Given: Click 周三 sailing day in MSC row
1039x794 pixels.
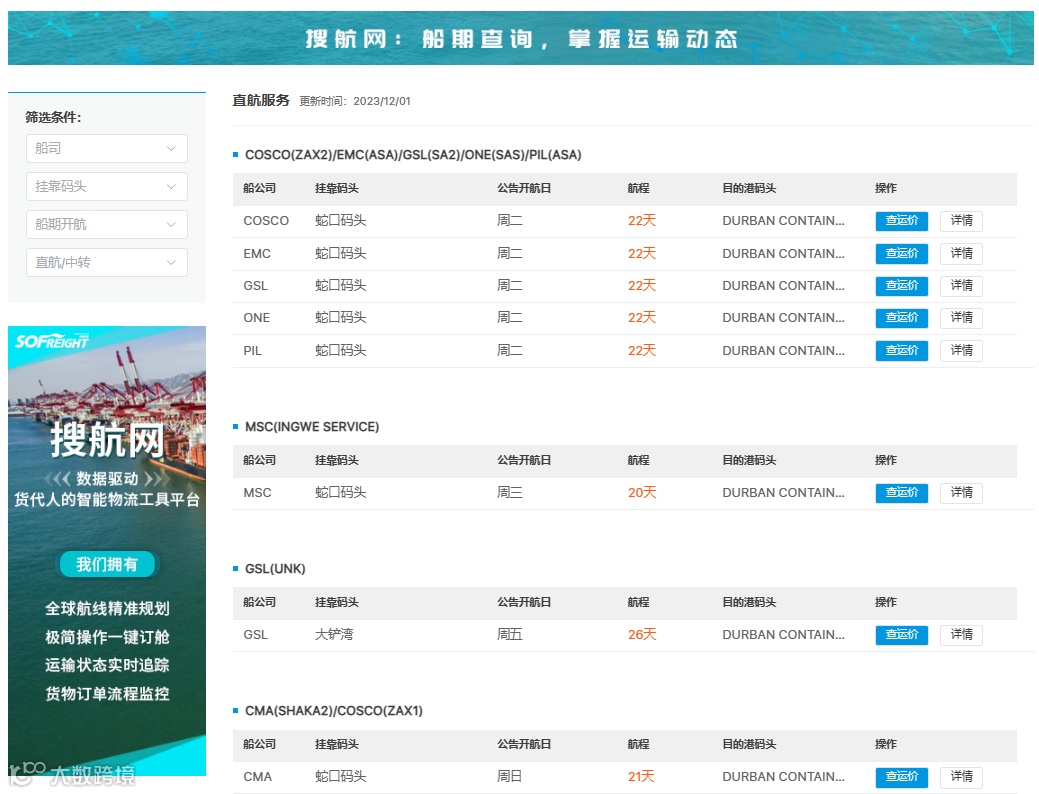Looking at the screenshot, I should tap(510, 492).
